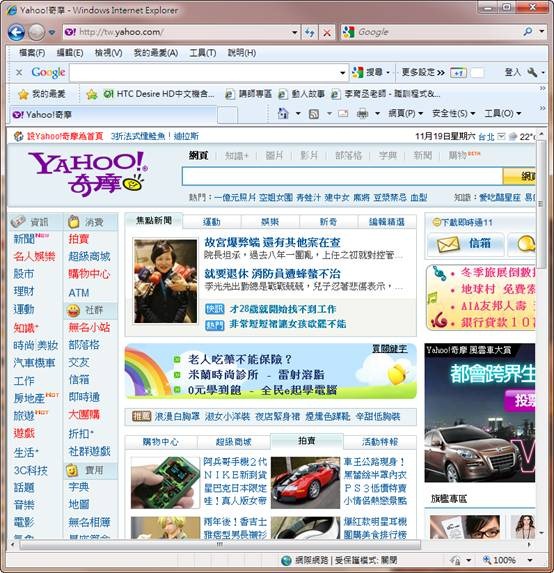Select the 編輯精選 news tab
Viewport: 554px width, 573px height.
click(x=387, y=222)
